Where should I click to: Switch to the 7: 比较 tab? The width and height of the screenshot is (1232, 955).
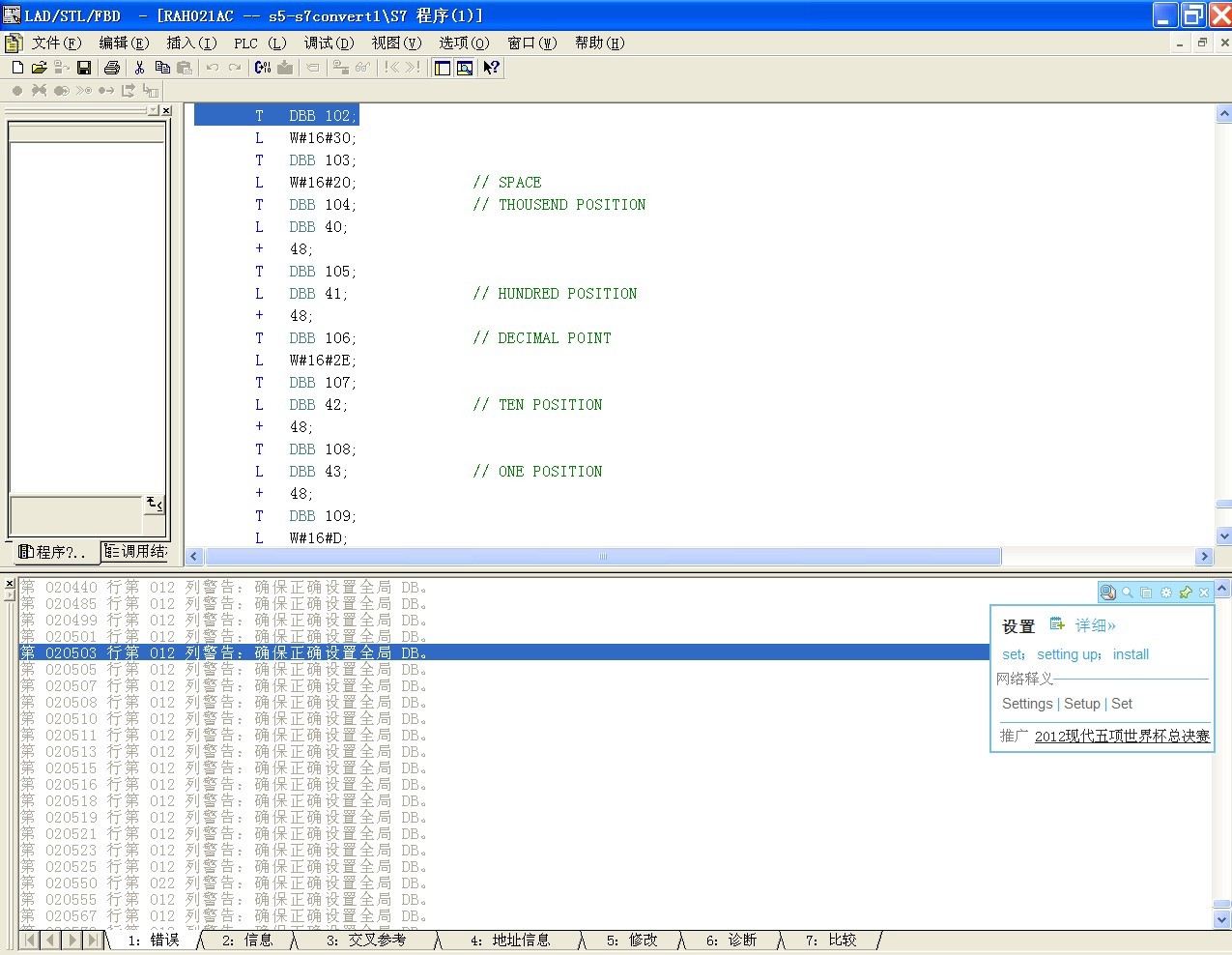[831, 940]
